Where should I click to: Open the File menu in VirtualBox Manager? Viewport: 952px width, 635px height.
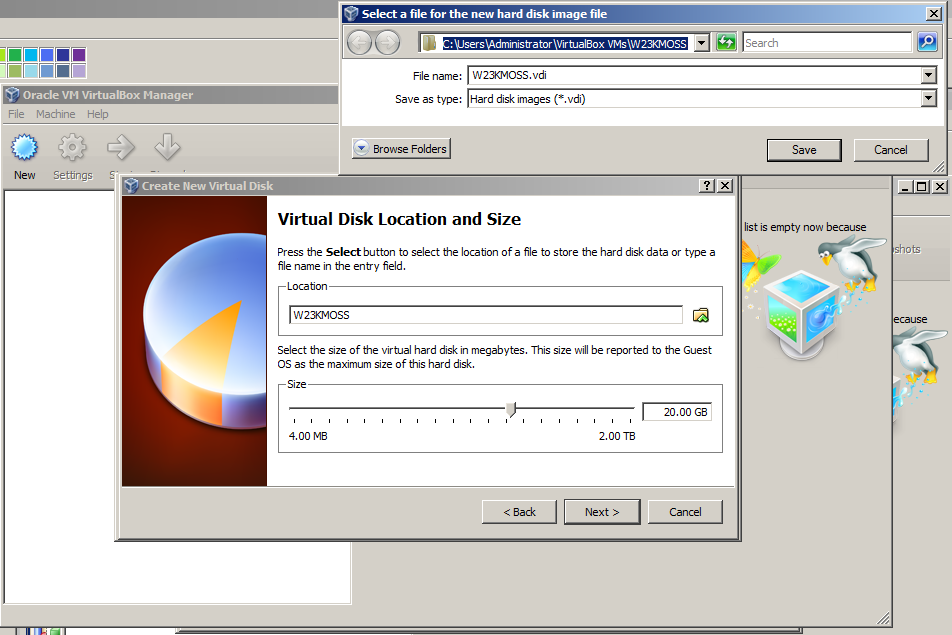click(x=16, y=114)
